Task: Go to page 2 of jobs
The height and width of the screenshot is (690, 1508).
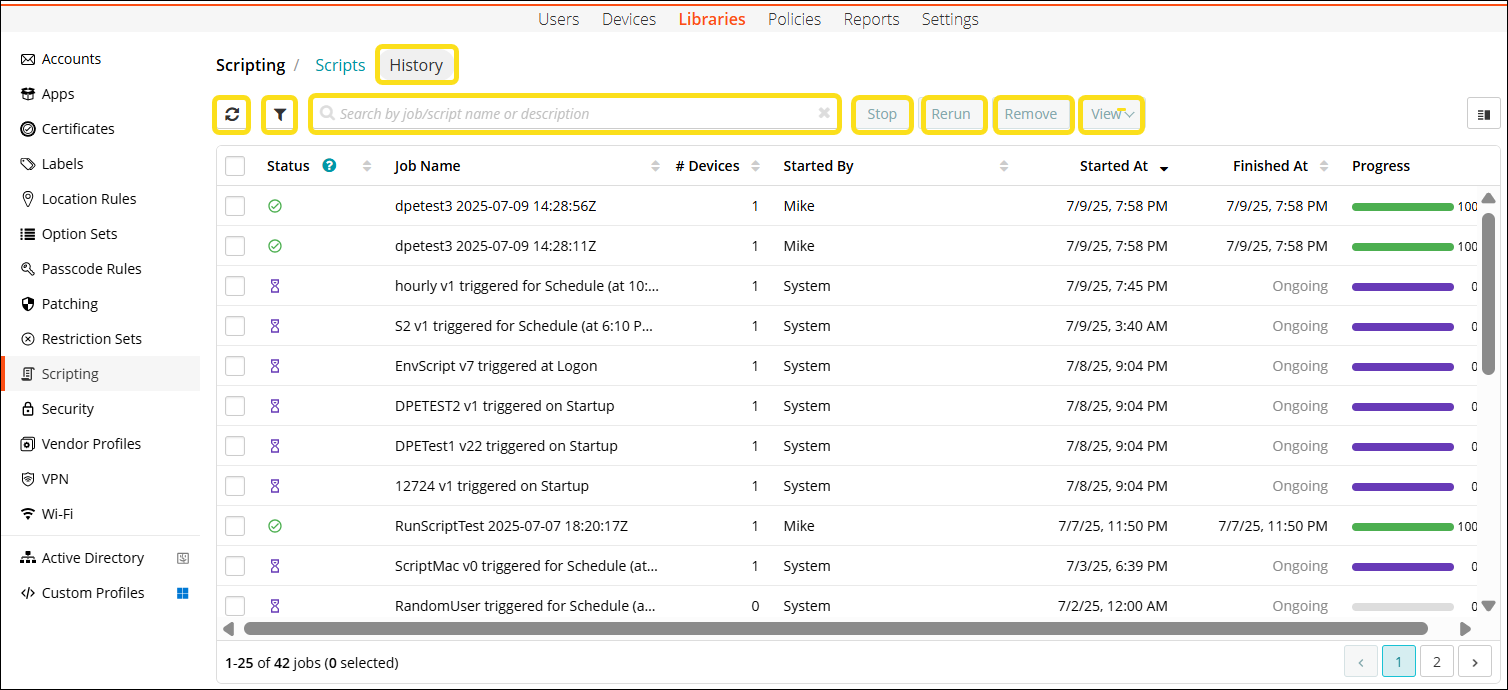Action: (1437, 661)
